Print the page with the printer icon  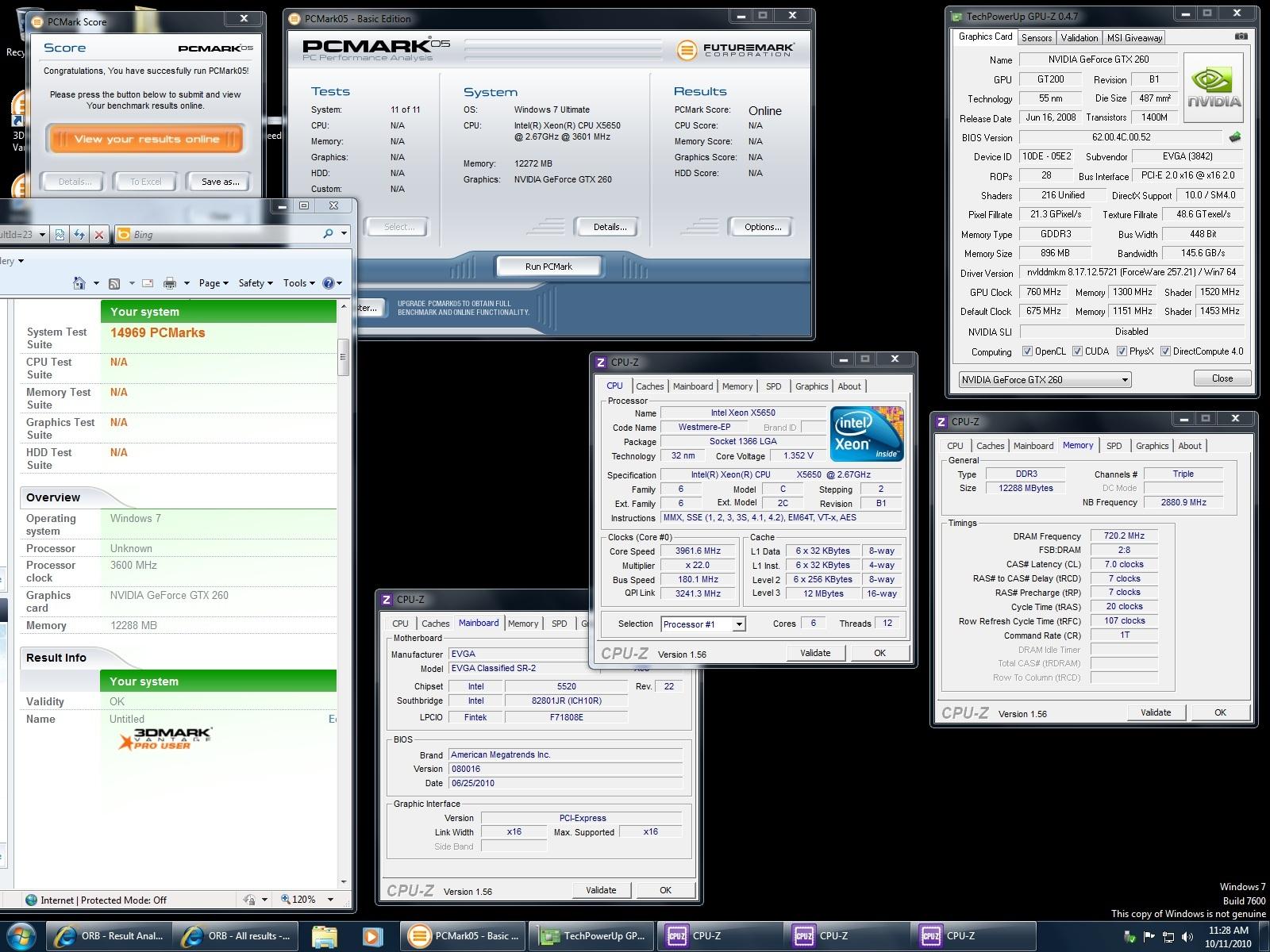click(169, 283)
